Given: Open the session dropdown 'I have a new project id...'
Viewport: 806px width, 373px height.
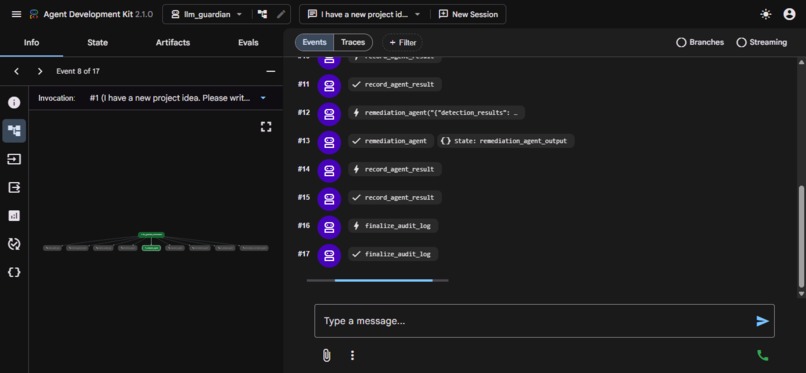Looking at the screenshot, I should pos(364,14).
